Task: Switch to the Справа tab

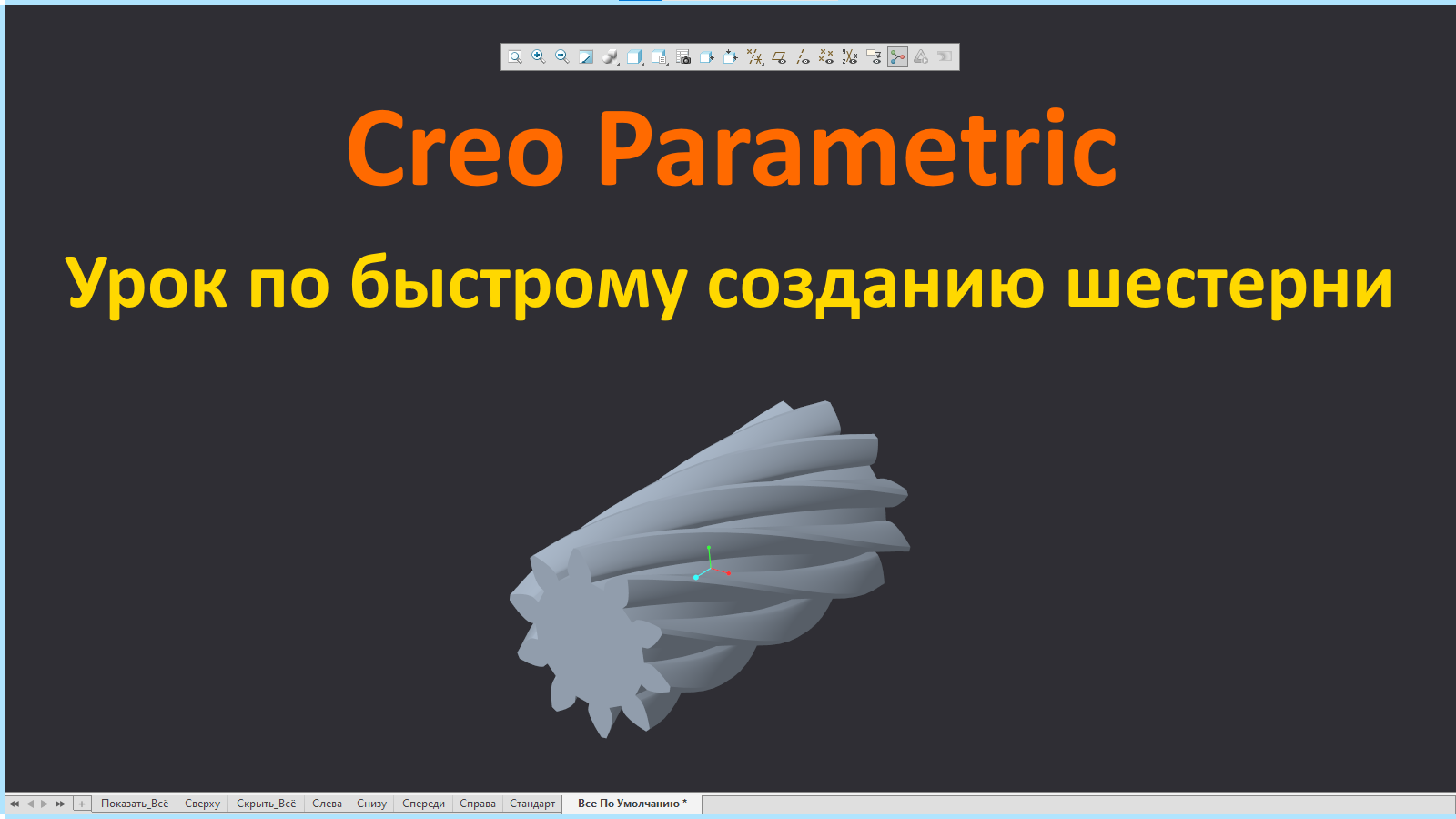Action: tap(478, 804)
